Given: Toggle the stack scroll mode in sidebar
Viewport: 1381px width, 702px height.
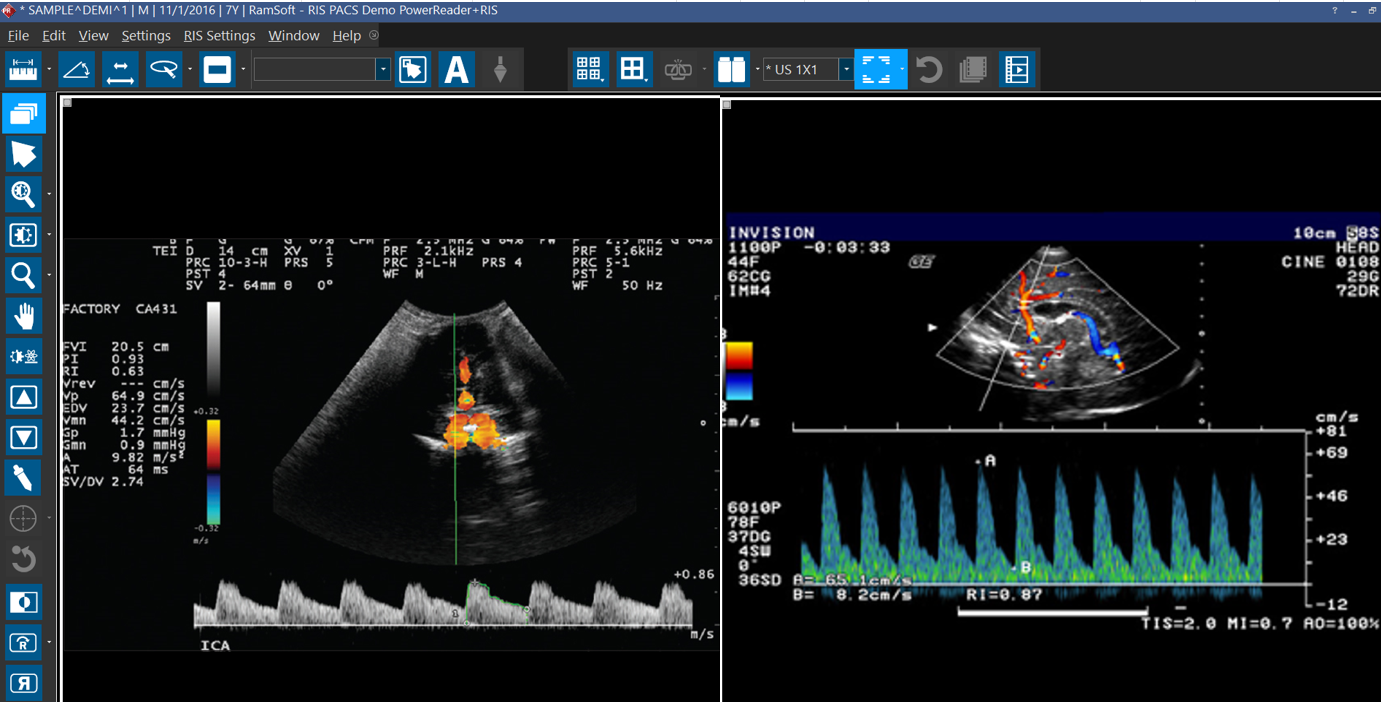Looking at the screenshot, I should click(x=24, y=114).
